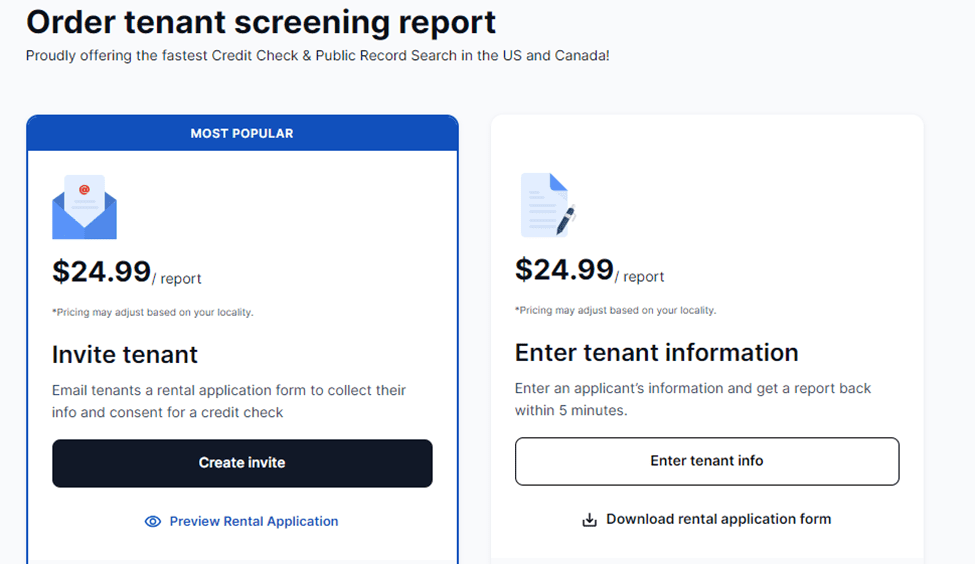This screenshot has height=564, width=975.
Task: Open the Preview Rental Application link
Action: 253,521
